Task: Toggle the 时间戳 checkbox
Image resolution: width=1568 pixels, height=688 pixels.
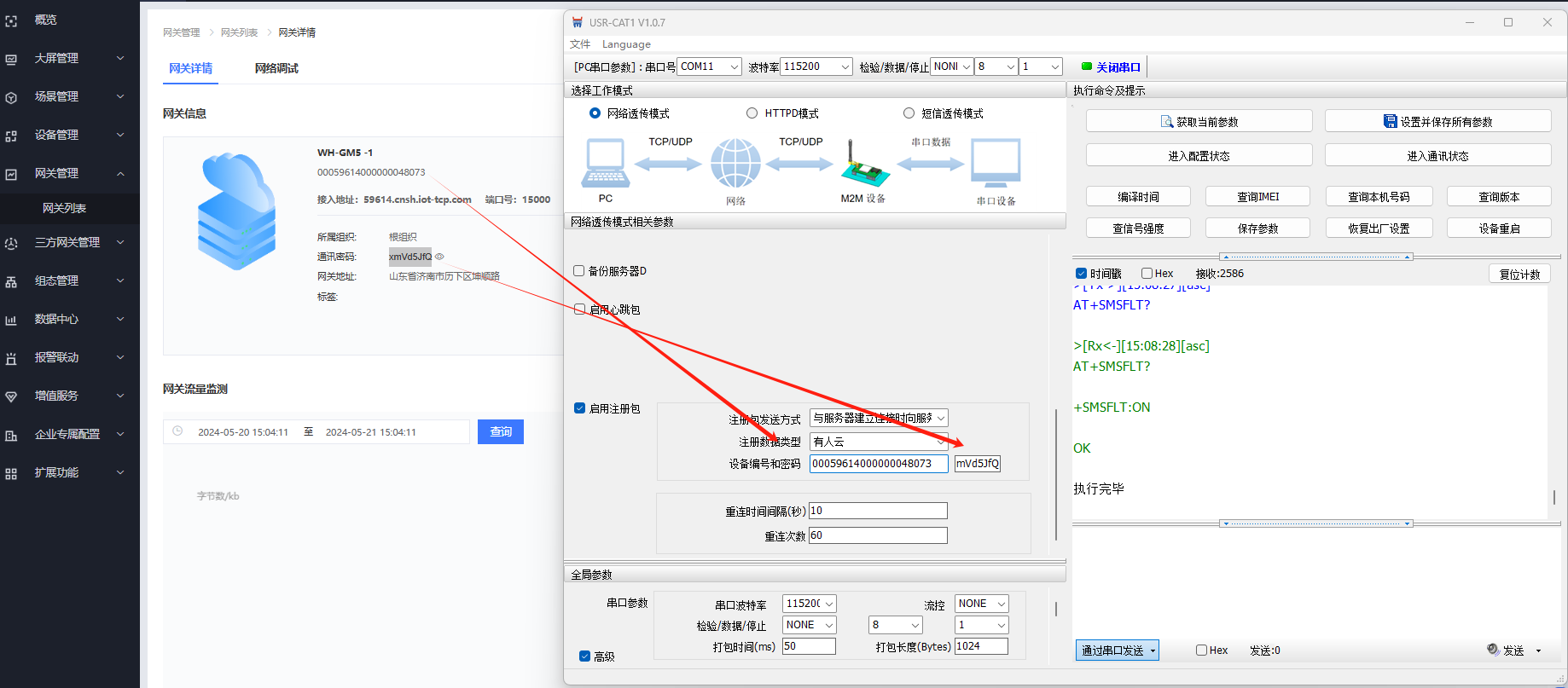Action: tap(1081, 274)
